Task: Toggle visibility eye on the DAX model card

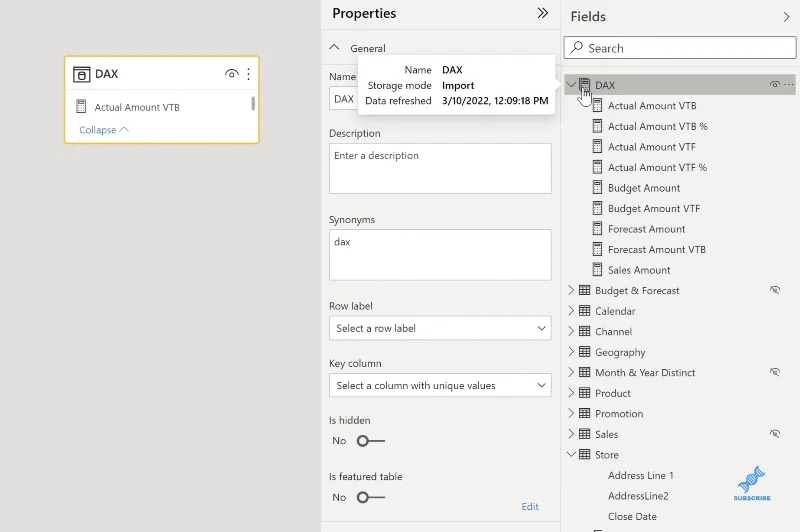Action: point(231,74)
